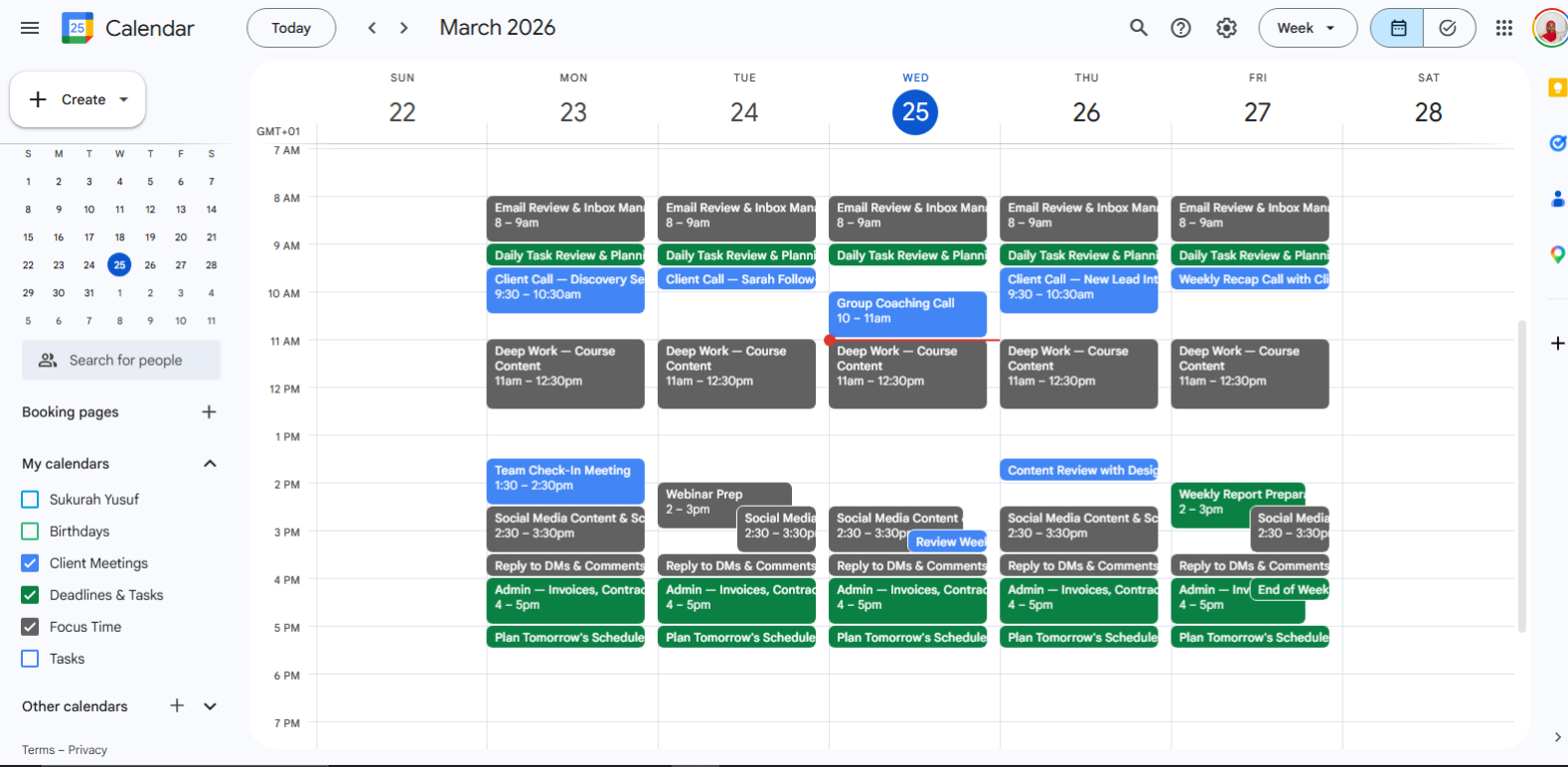Open the Support help icon
This screenshot has height=767, width=1568.
point(1180,28)
